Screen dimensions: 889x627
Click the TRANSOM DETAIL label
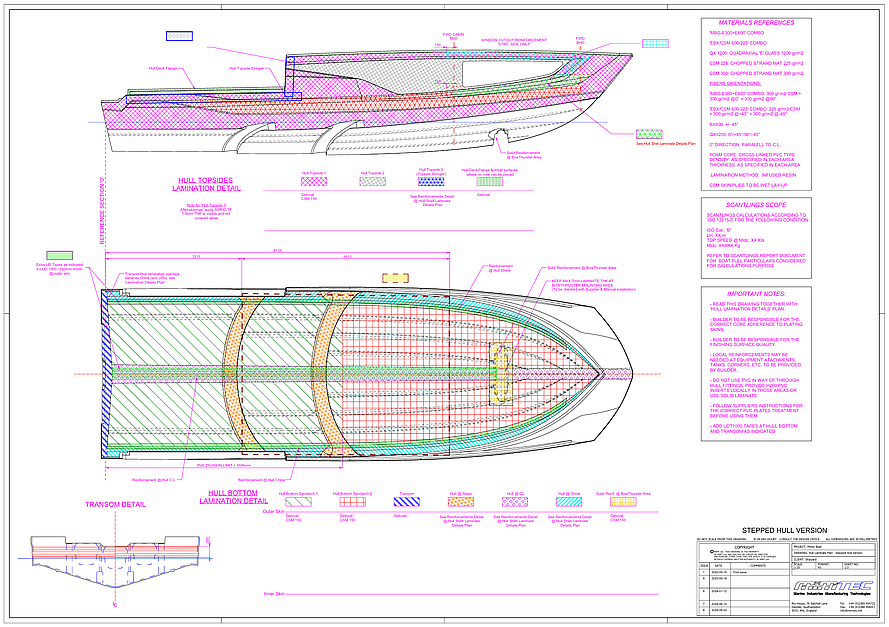click(x=118, y=504)
